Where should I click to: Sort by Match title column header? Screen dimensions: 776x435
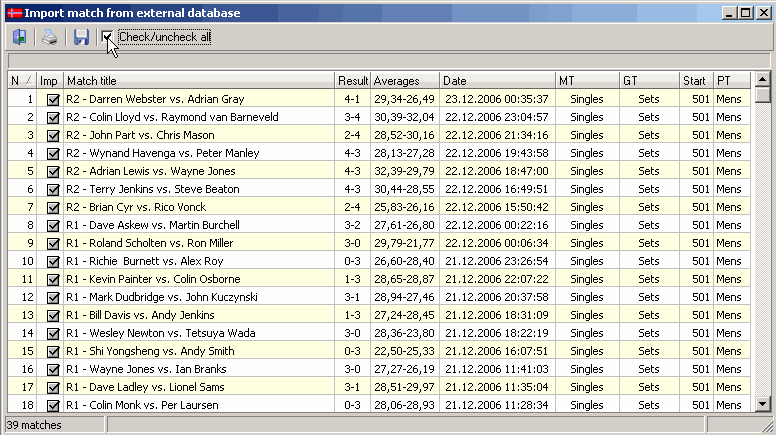click(199, 81)
